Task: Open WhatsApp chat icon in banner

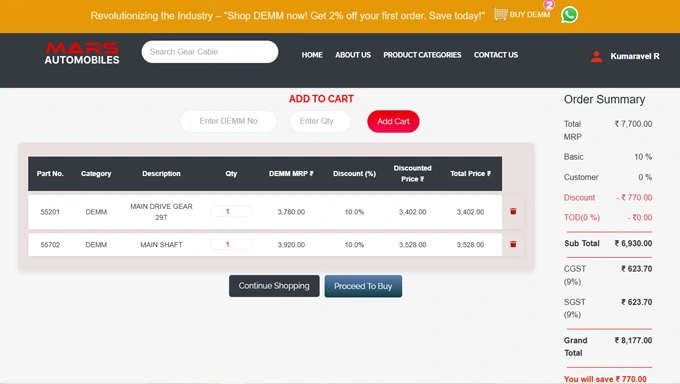Action: click(x=569, y=15)
